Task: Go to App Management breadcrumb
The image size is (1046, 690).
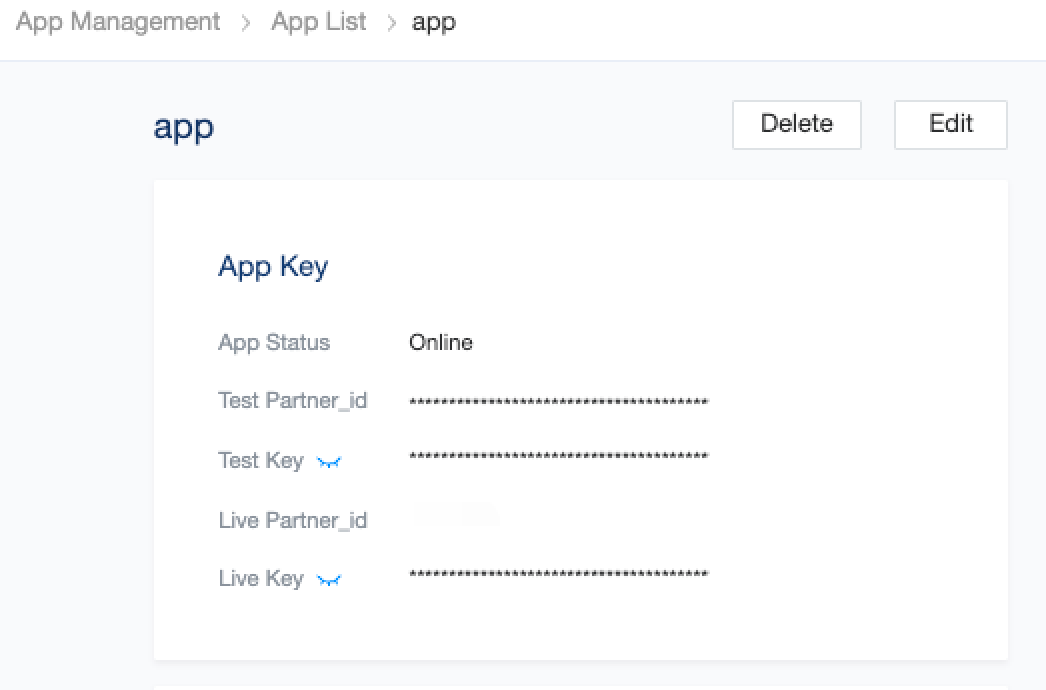Action: pos(118,21)
